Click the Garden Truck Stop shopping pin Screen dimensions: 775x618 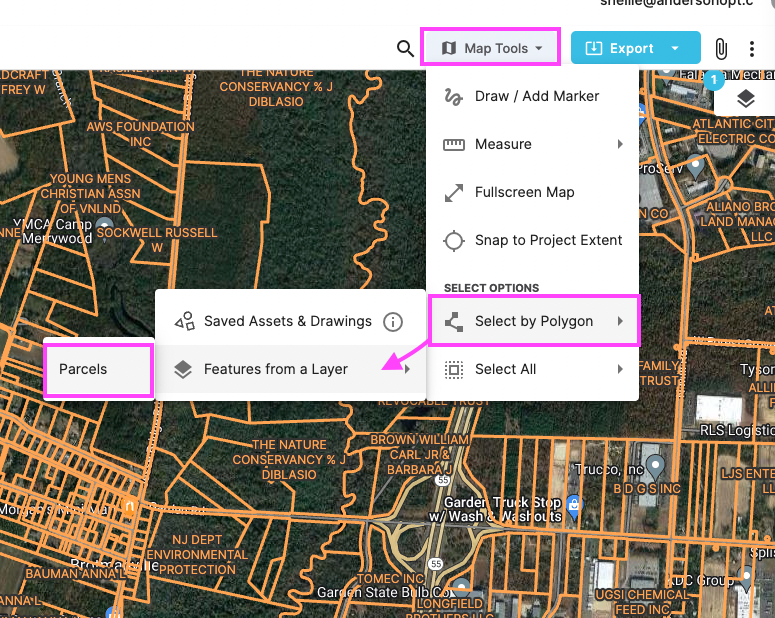click(x=574, y=506)
